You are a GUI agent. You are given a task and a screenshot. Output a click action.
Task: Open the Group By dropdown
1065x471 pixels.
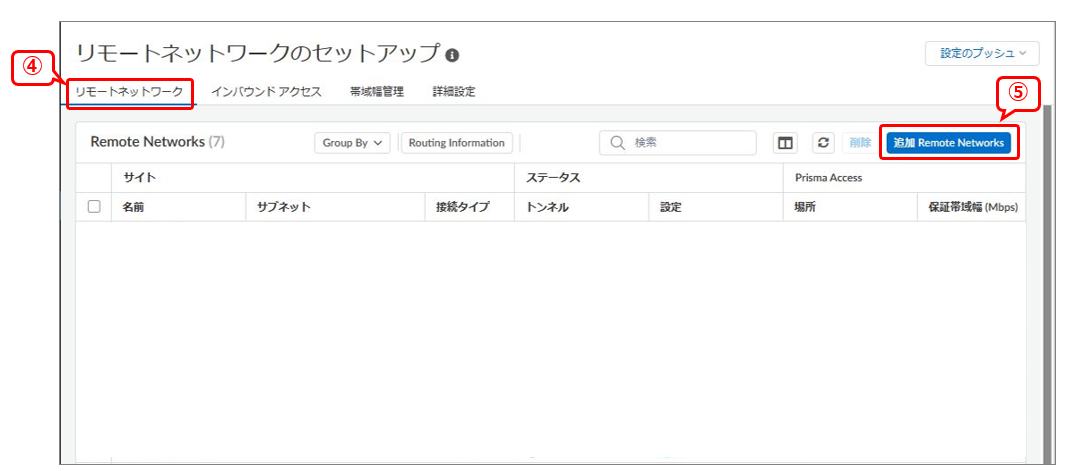pyautogui.click(x=352, y=143)
